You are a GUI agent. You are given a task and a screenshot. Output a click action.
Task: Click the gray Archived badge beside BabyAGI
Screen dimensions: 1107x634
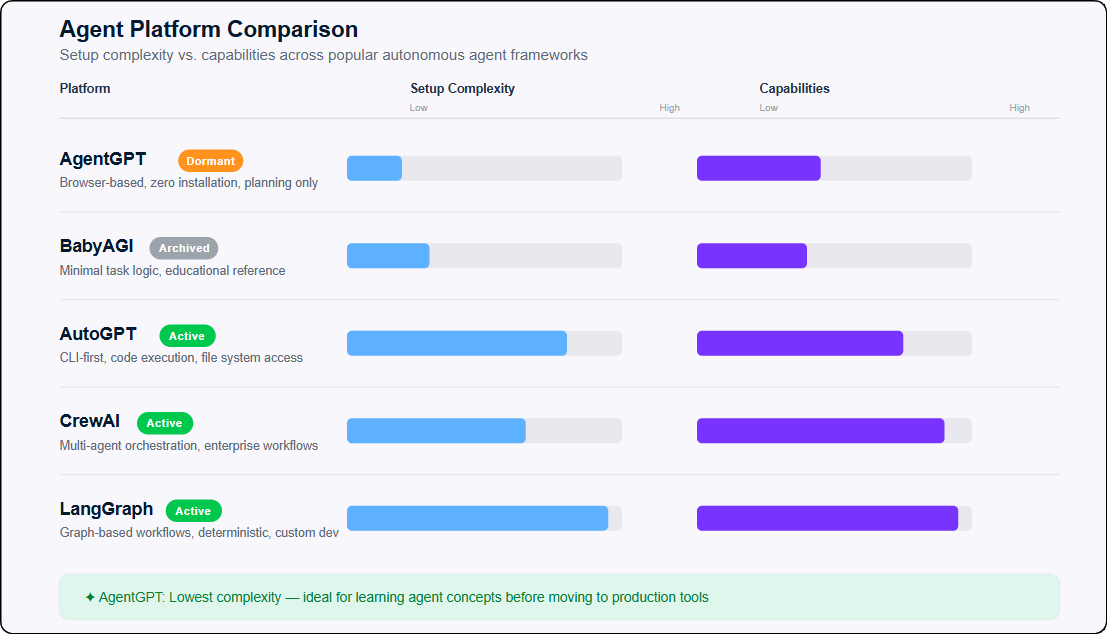tap(184, 248)
